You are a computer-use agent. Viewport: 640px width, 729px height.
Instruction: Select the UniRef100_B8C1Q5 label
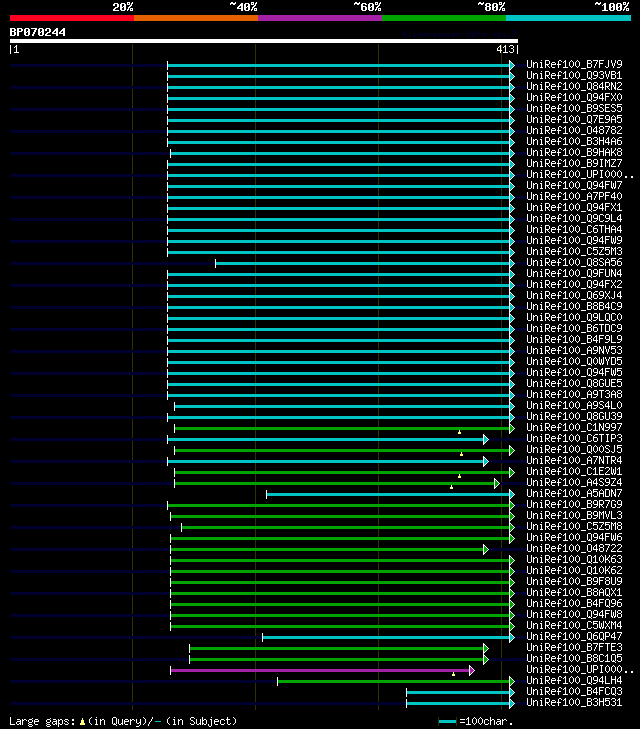click(x=574, y=658)
